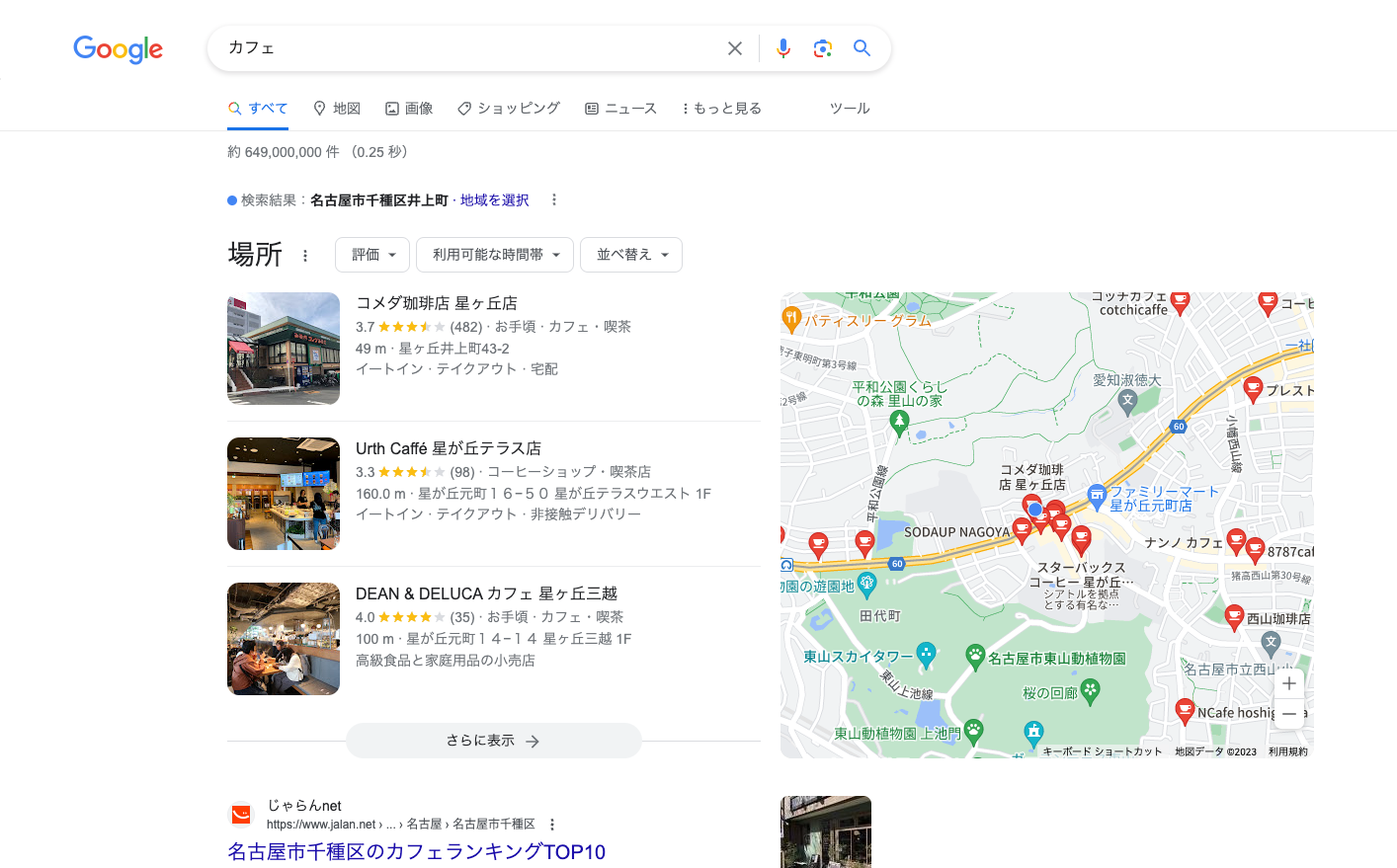The width and height of the screenshot is (1397, 868).
Task: Open the ショッピング tab
Action: [509, 109]
